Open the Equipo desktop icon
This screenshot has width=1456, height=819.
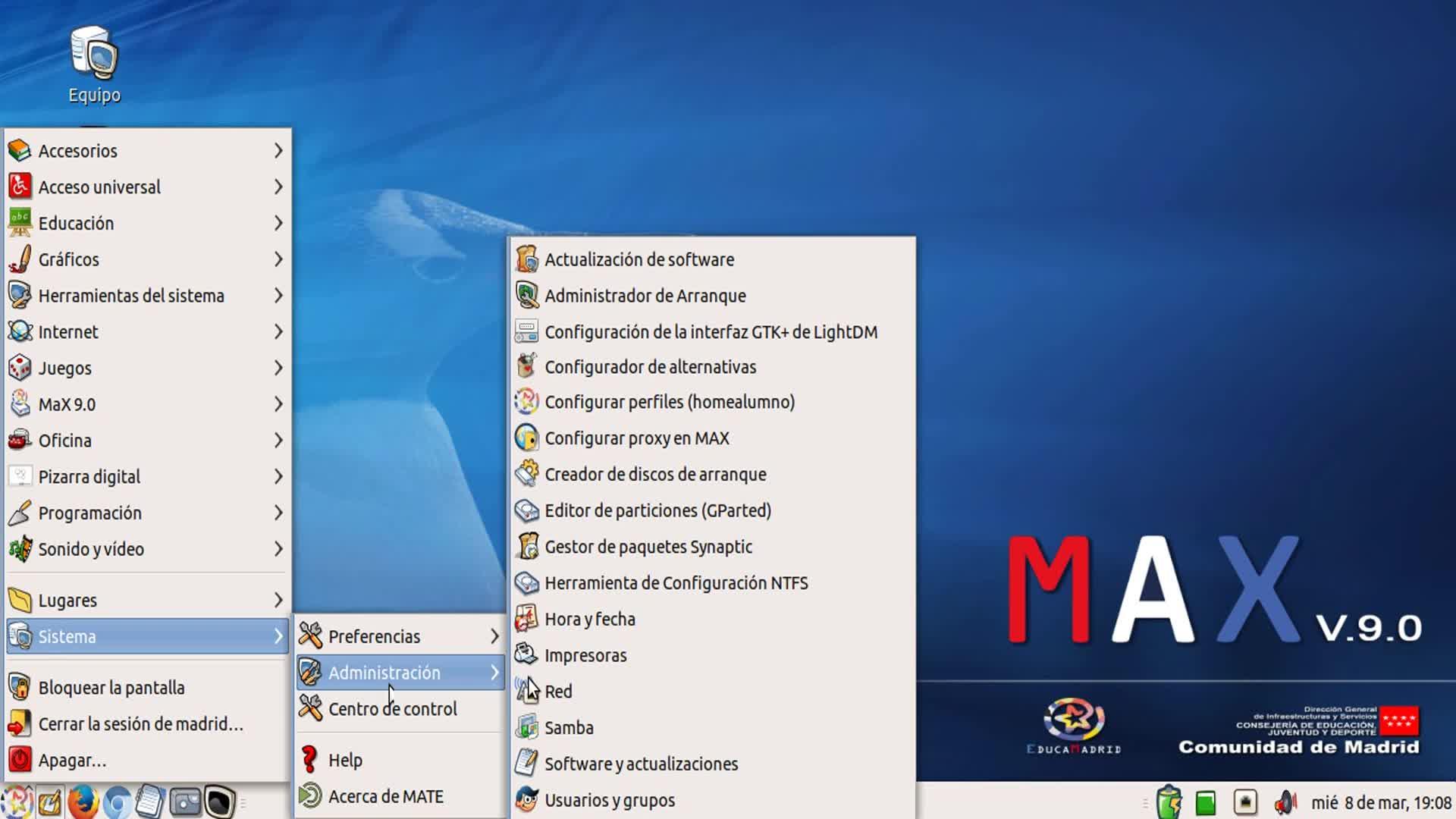click(95, 64)
